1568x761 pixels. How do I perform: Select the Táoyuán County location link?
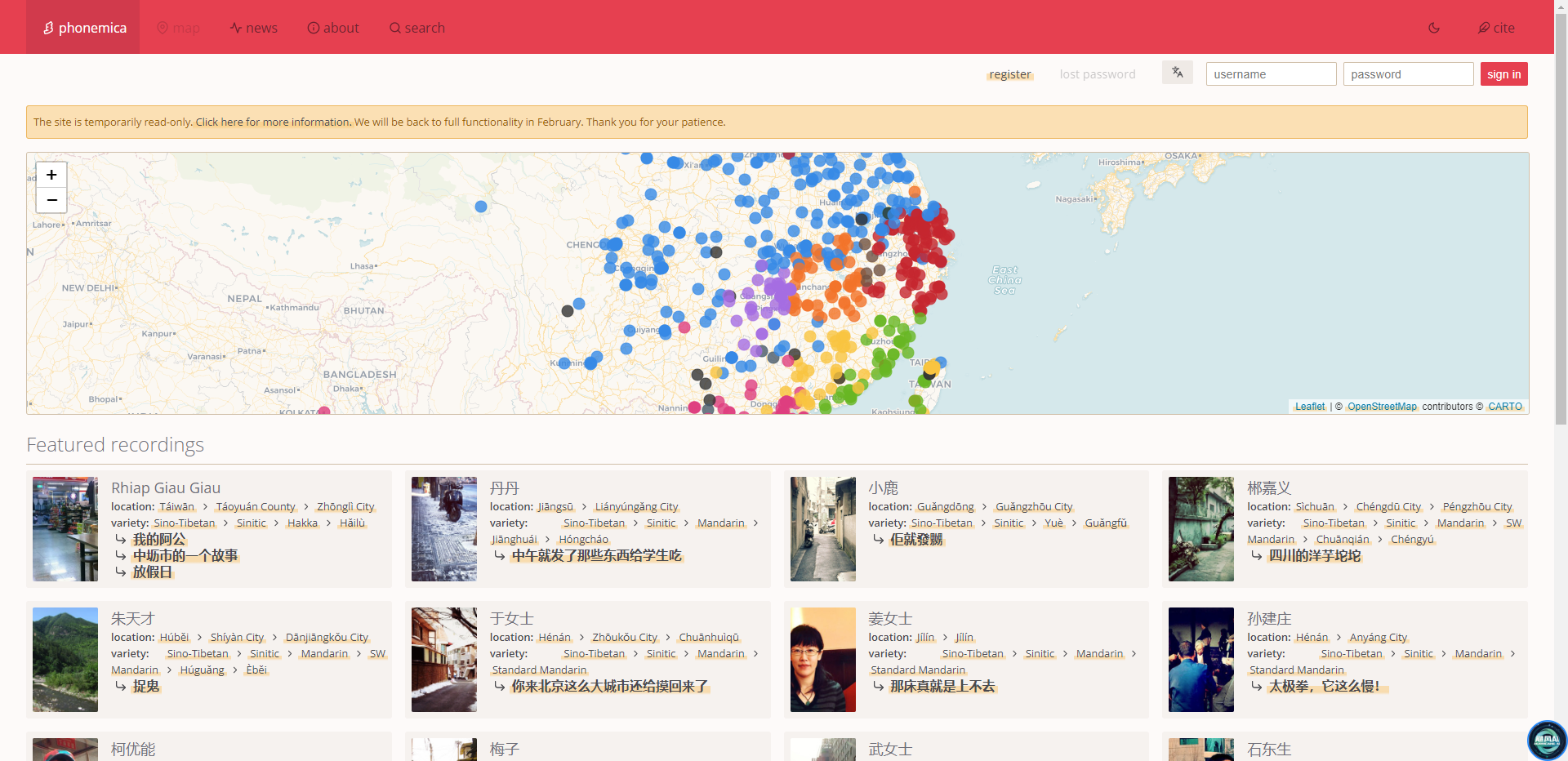coord(256,507)
